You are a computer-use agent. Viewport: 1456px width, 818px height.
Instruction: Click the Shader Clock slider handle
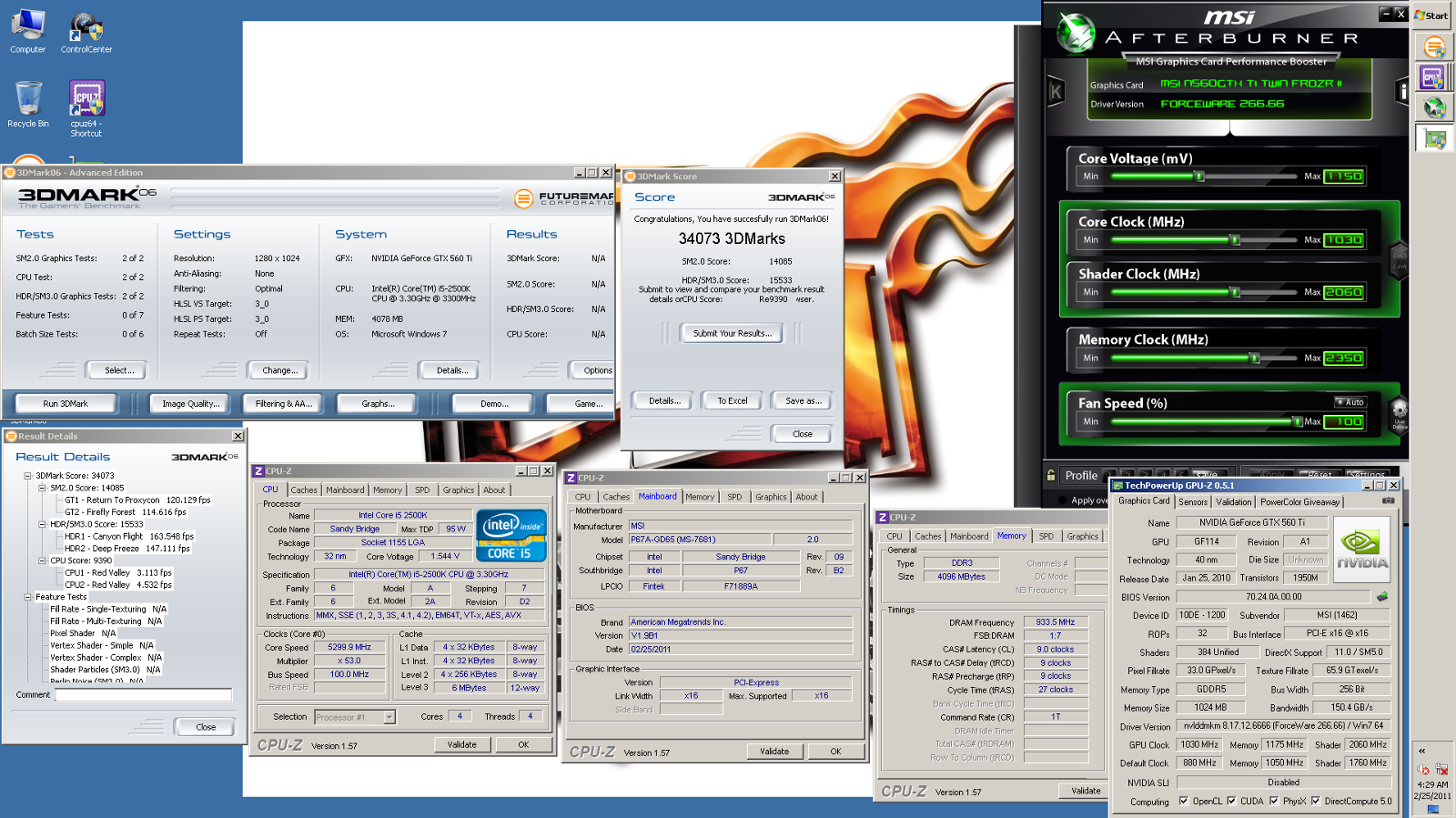pyautogui.click(x=1235, y=293)
